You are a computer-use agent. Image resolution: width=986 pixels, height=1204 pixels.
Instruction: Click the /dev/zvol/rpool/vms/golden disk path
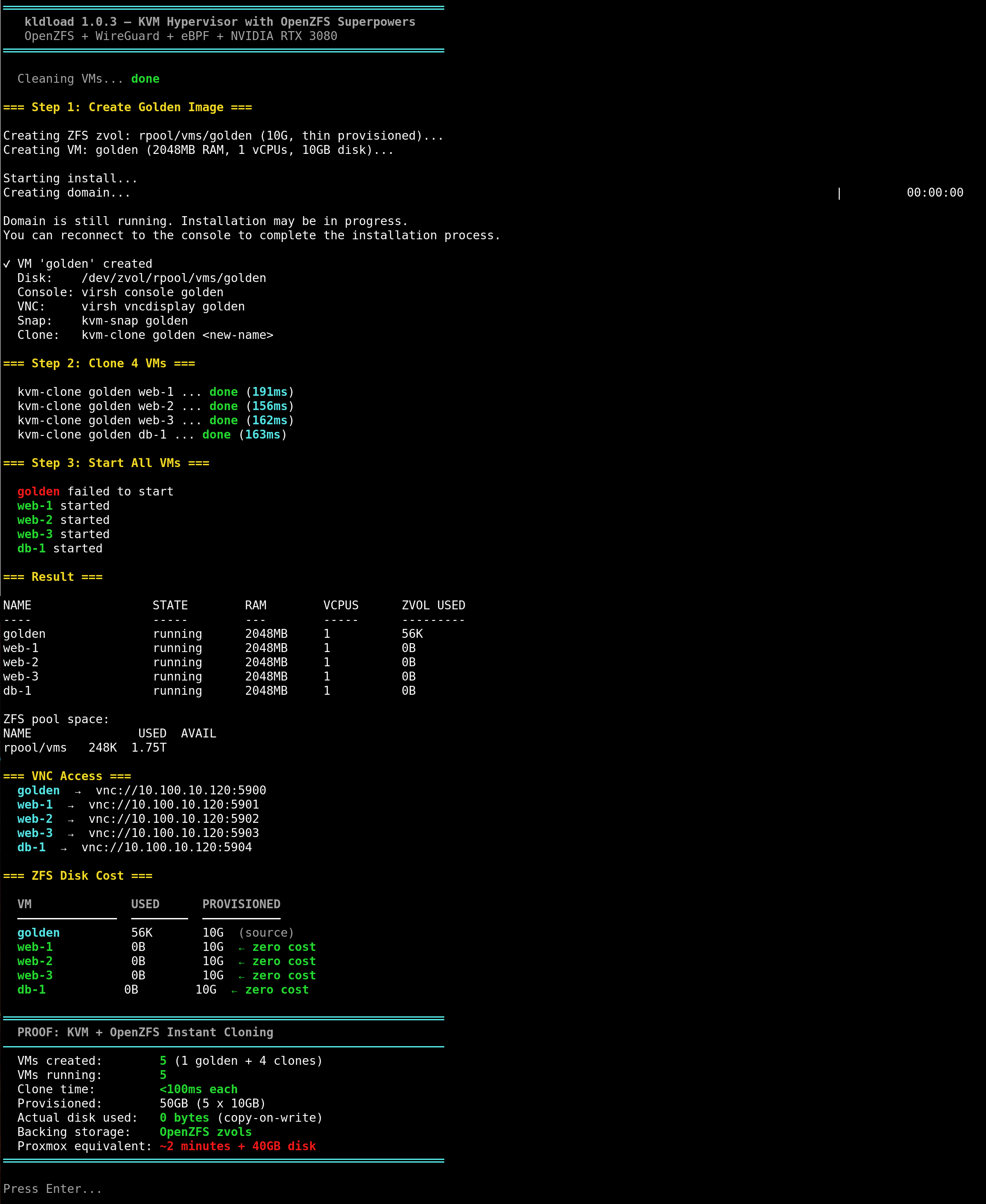[x=174, y=278]
